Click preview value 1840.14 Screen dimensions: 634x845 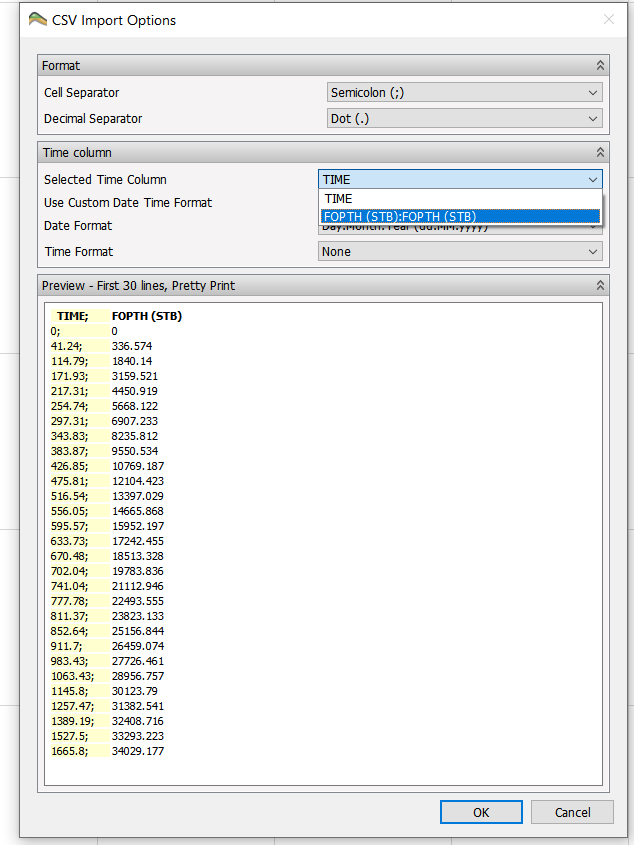(x=132, y=361)
